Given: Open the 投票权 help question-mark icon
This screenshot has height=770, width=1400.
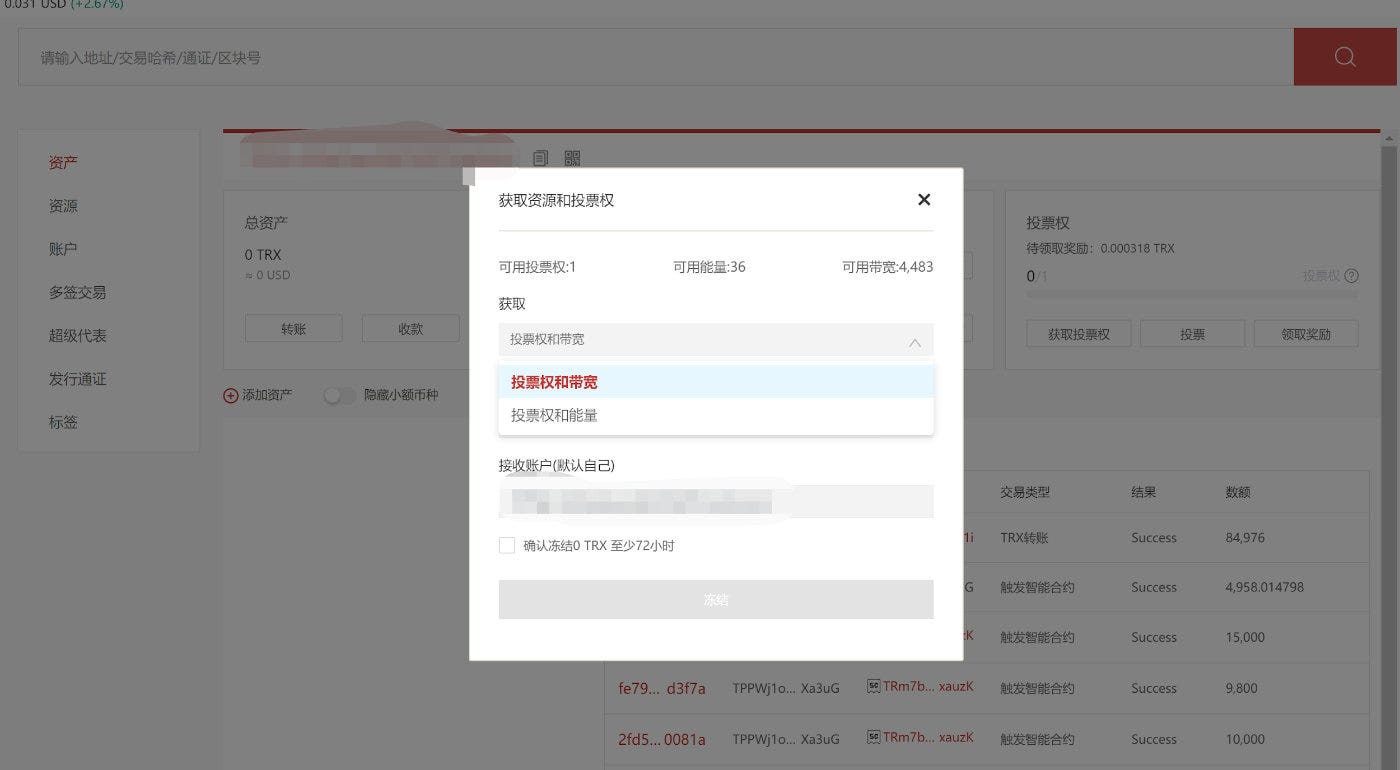Looking at the screenshot, I should 1352,276.
